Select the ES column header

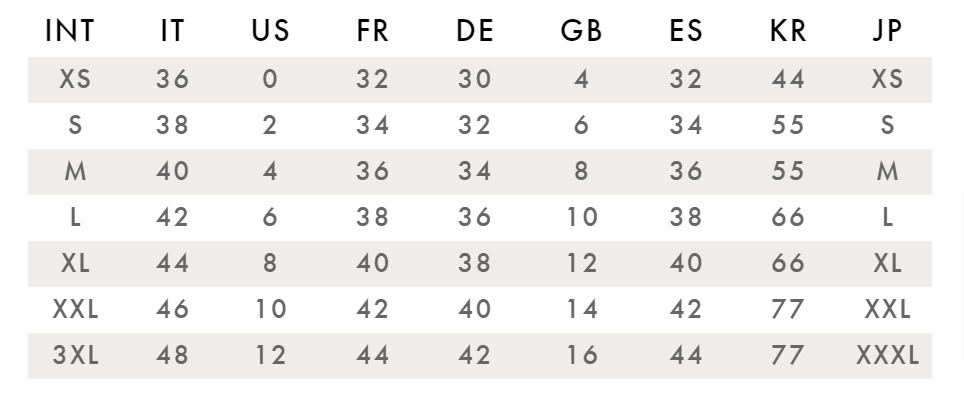tap(685, 30)
